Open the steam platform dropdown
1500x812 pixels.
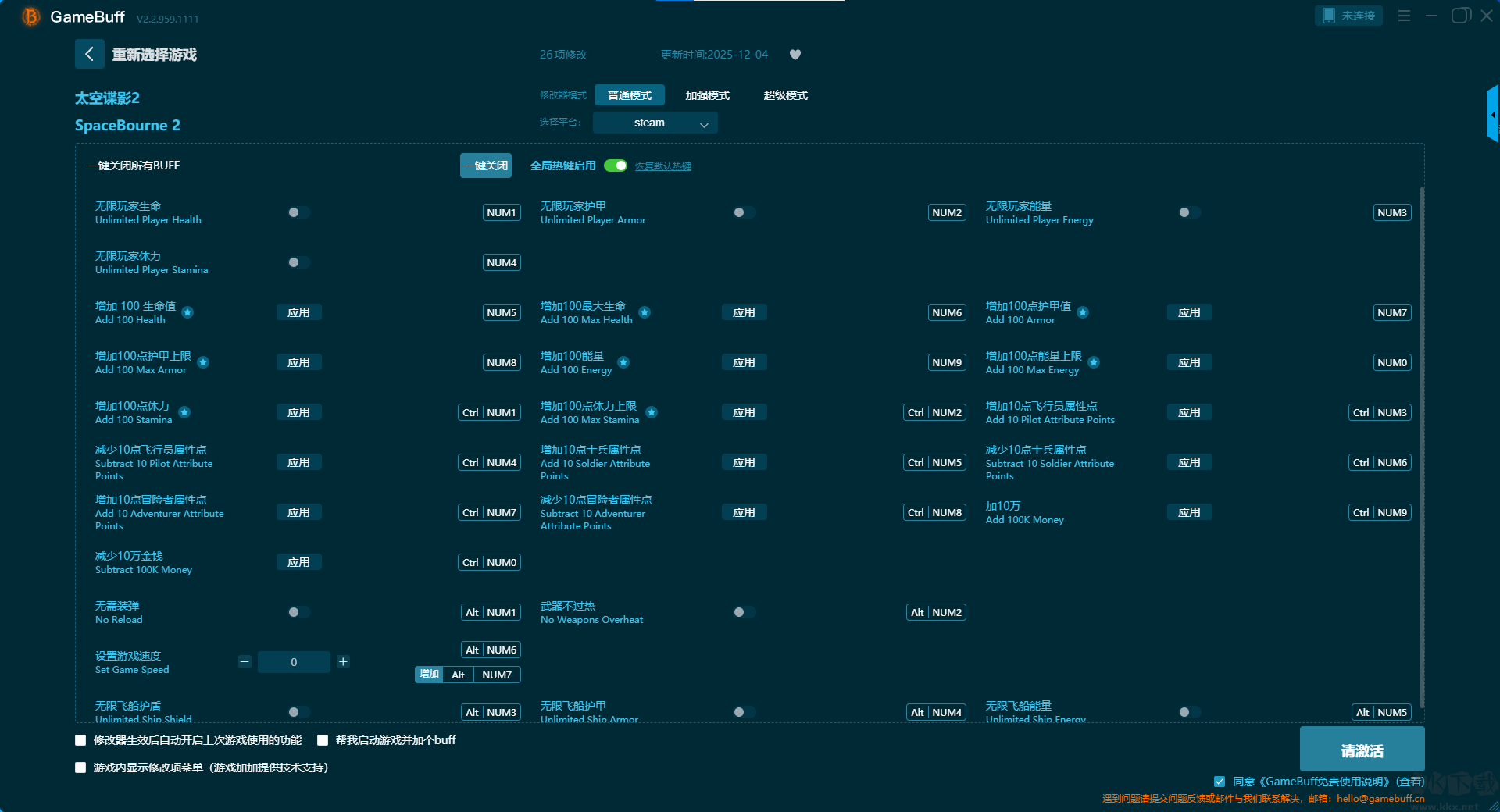point(655,123)
